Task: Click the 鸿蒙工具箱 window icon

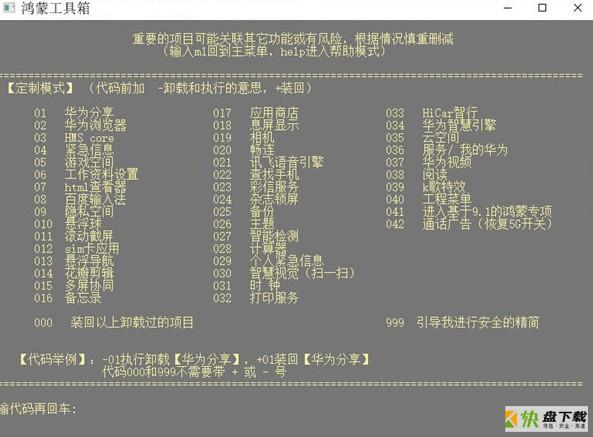Action: click(x=9, y=8)
